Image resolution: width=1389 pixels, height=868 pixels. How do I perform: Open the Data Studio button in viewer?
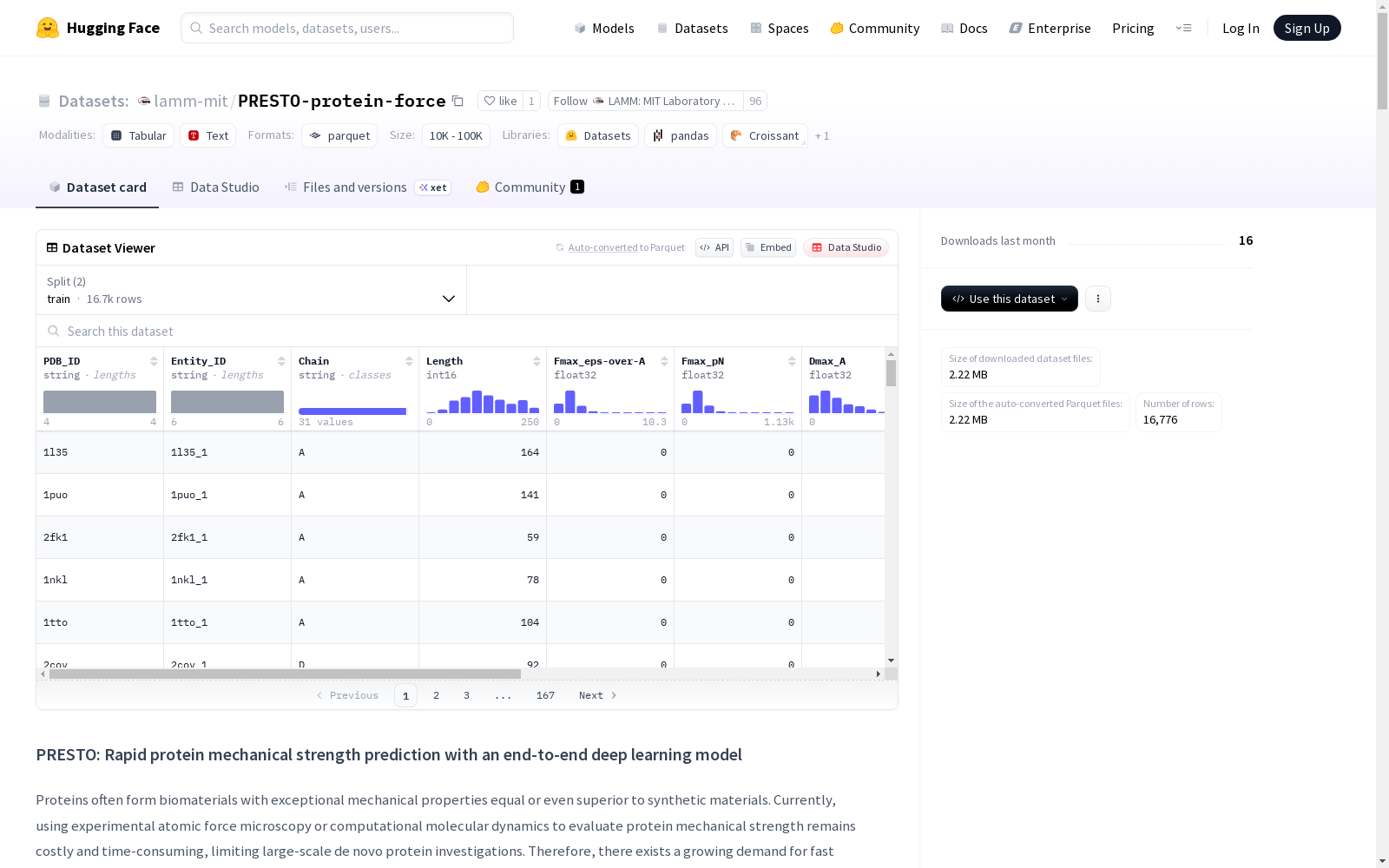pyautogui.click(x=846, y=247)
